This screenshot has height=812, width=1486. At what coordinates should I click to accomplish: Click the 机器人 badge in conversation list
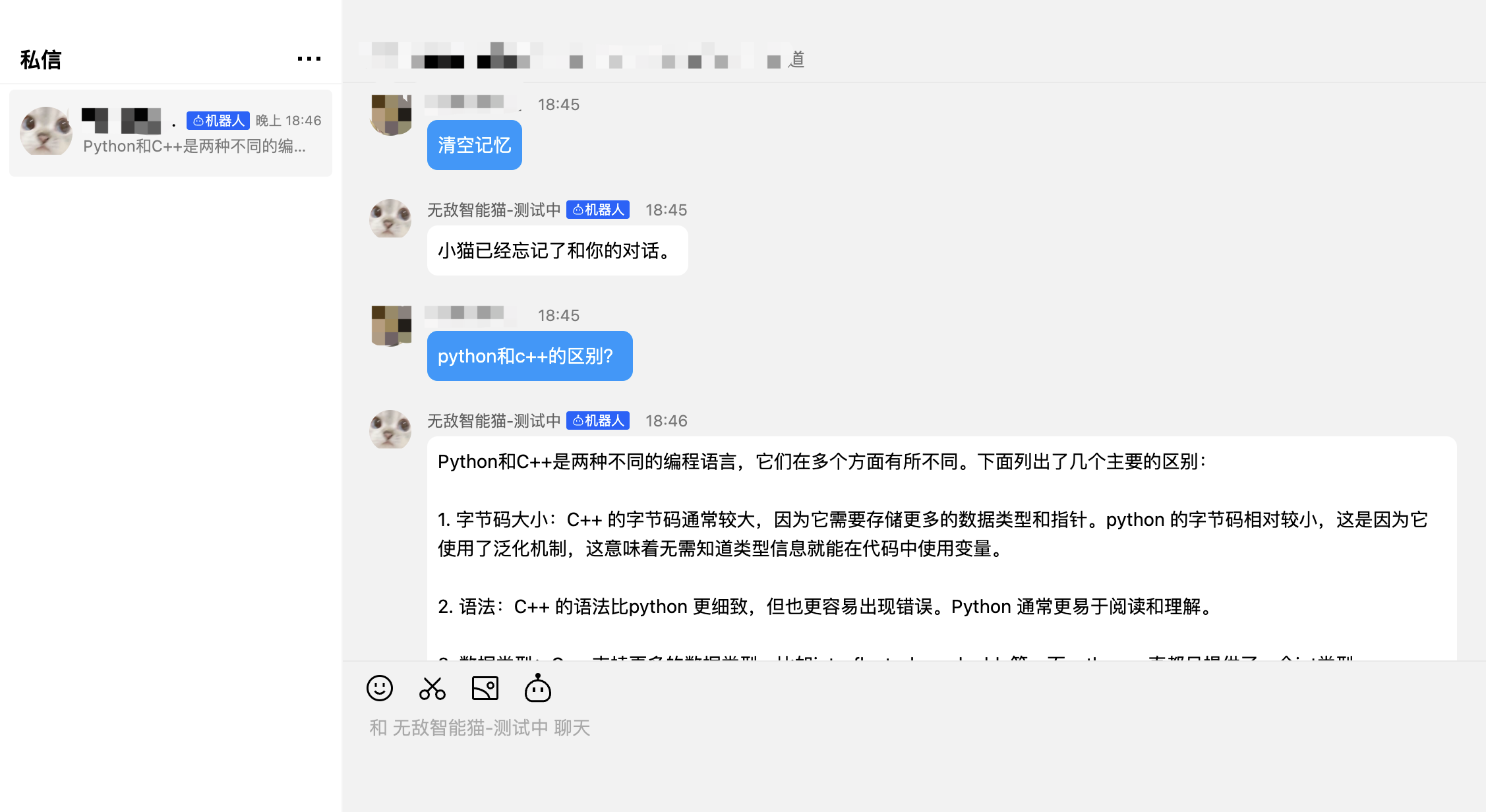point(218,121)
